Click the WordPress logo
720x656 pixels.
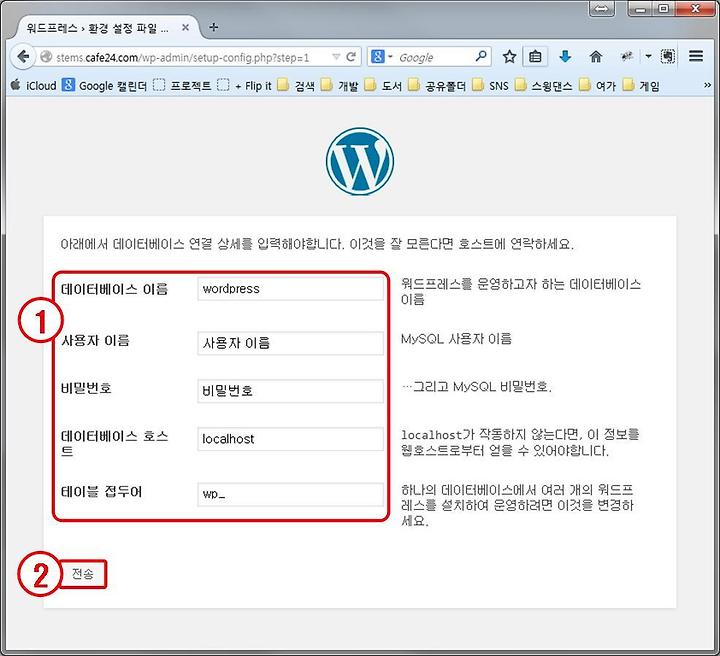(x=360, y=161)
